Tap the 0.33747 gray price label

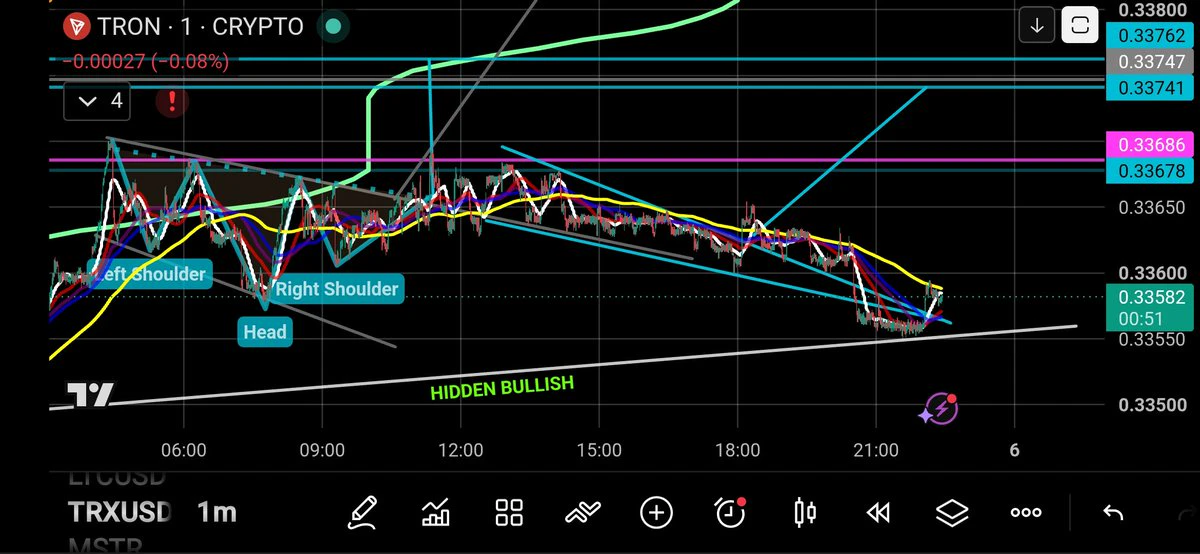coord(1152,60)
